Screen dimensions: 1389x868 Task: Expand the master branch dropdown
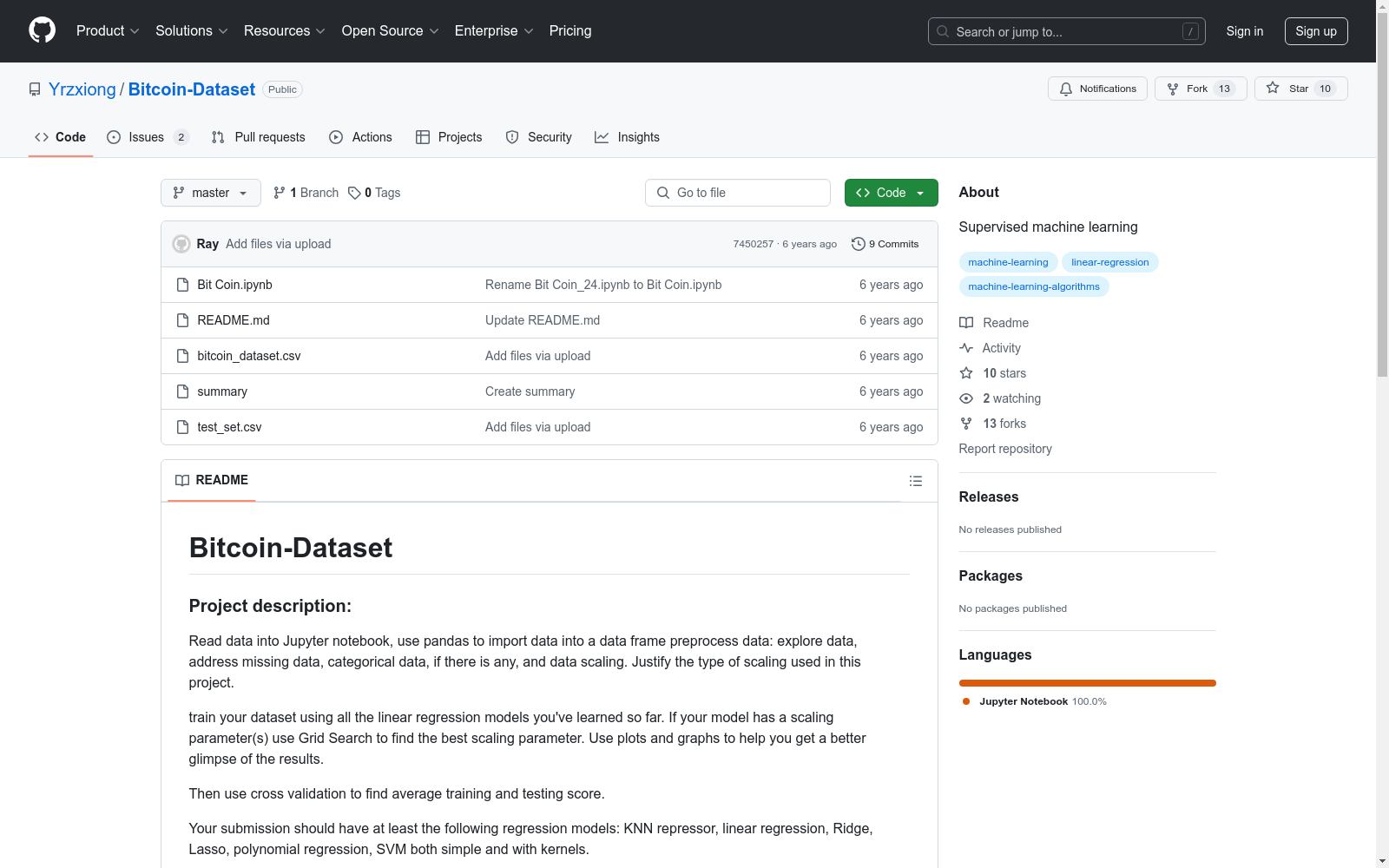coord(210,193)
